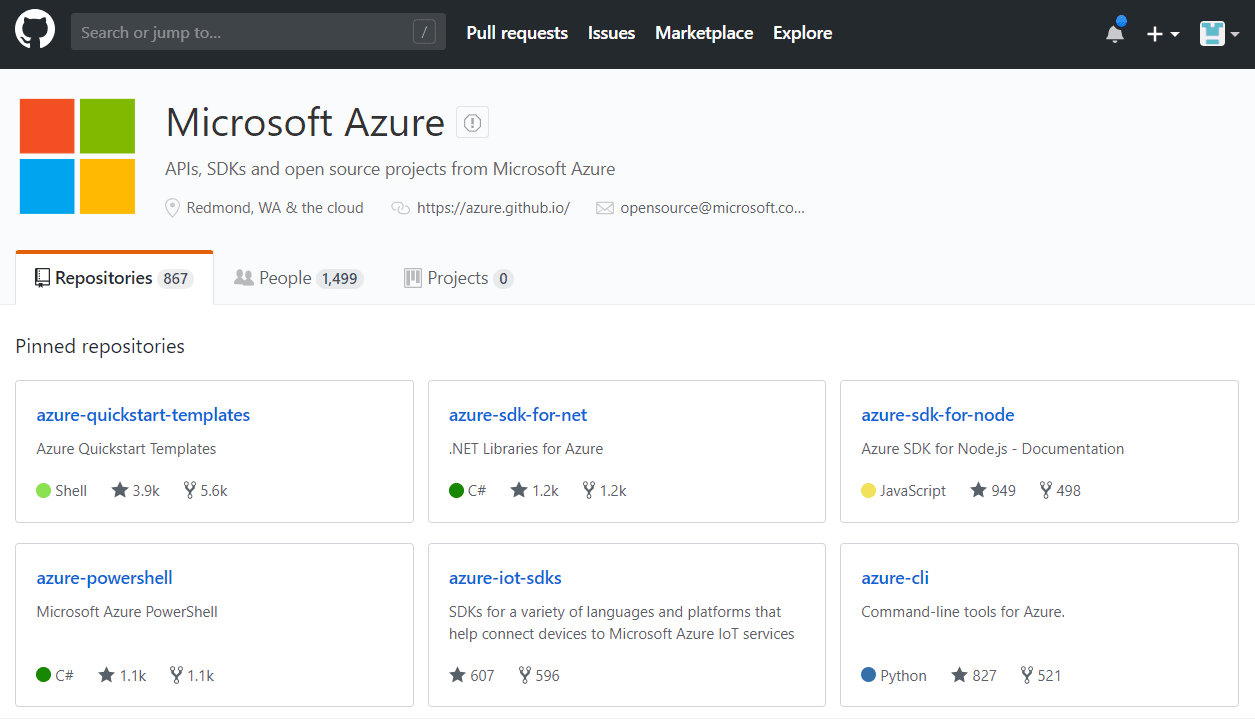Click the star icon on azure-powershell
The width and height of the screenshot is (1255, 719).
tap(107, 675)
